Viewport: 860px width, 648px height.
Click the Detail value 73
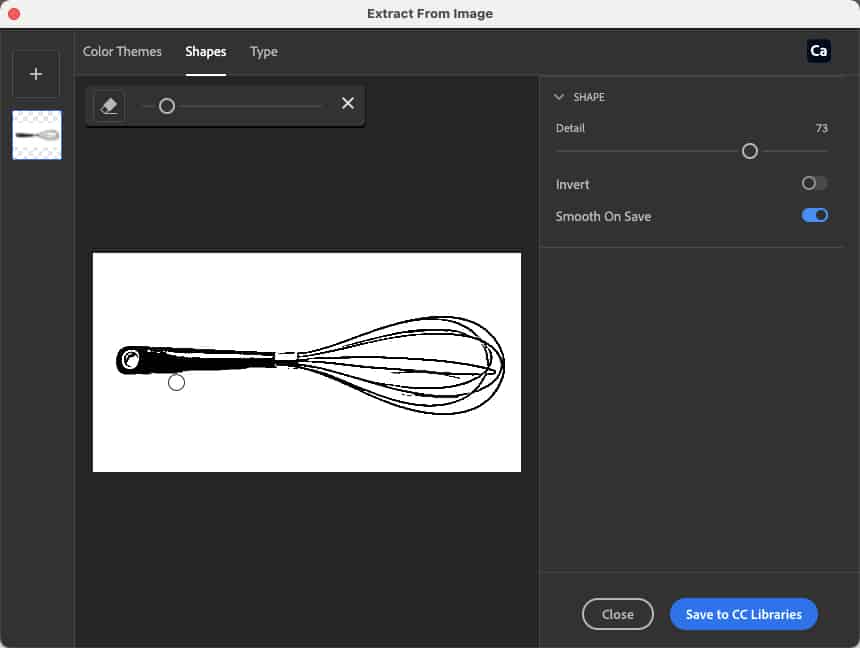pyautogui.click(x=821, y=128)
